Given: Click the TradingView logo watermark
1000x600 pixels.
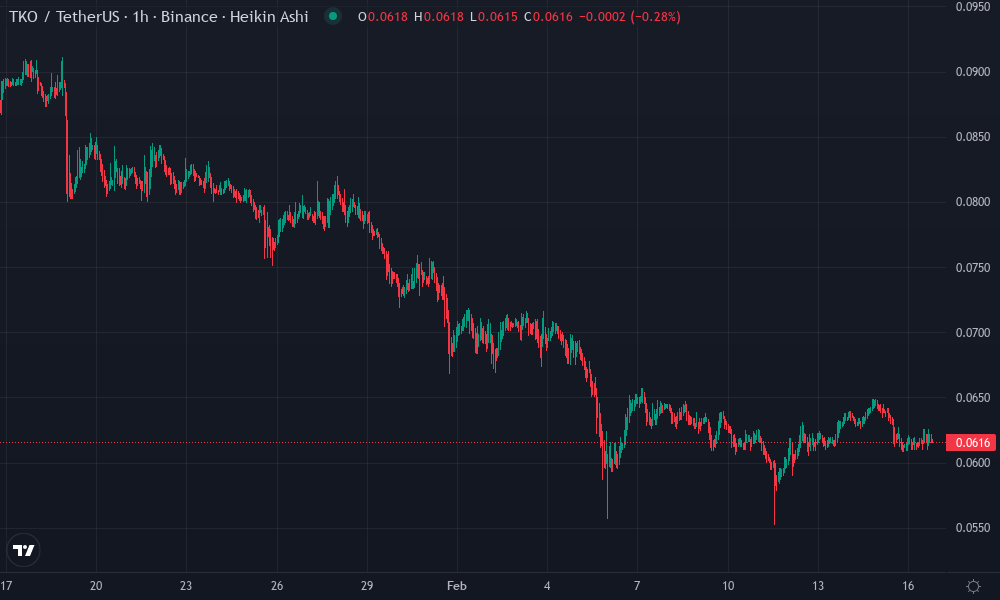Looking at the screenshot, I should 26,551.
